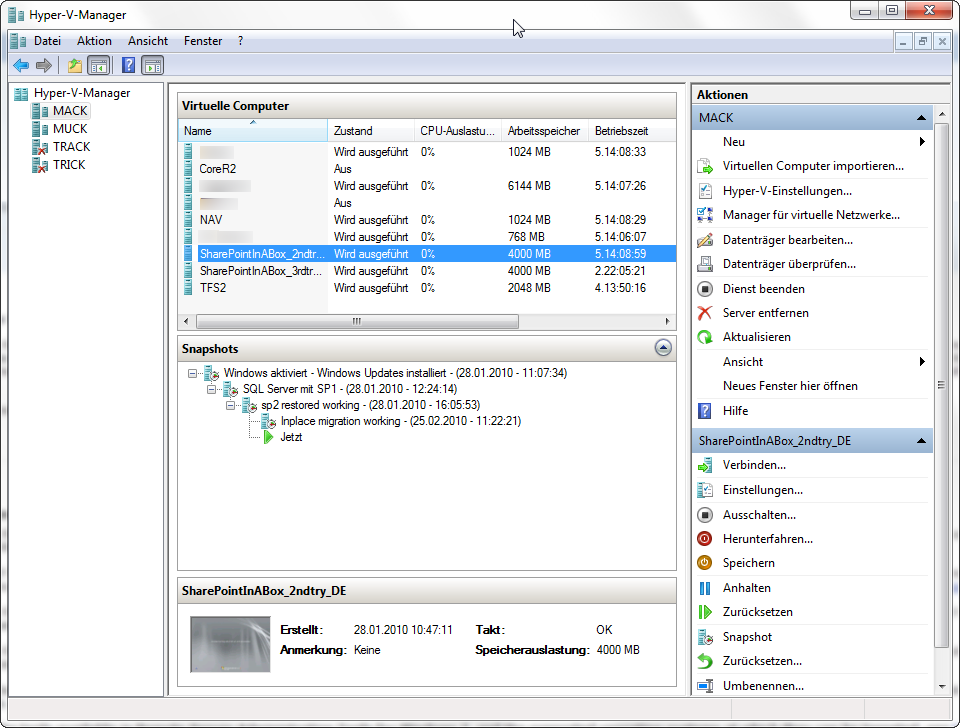Image resolution: width=960 pixels, height=728 pixels.
Task: Click the SharePointInABox VM preview thumbnail
Action: (x=229, y=643)
